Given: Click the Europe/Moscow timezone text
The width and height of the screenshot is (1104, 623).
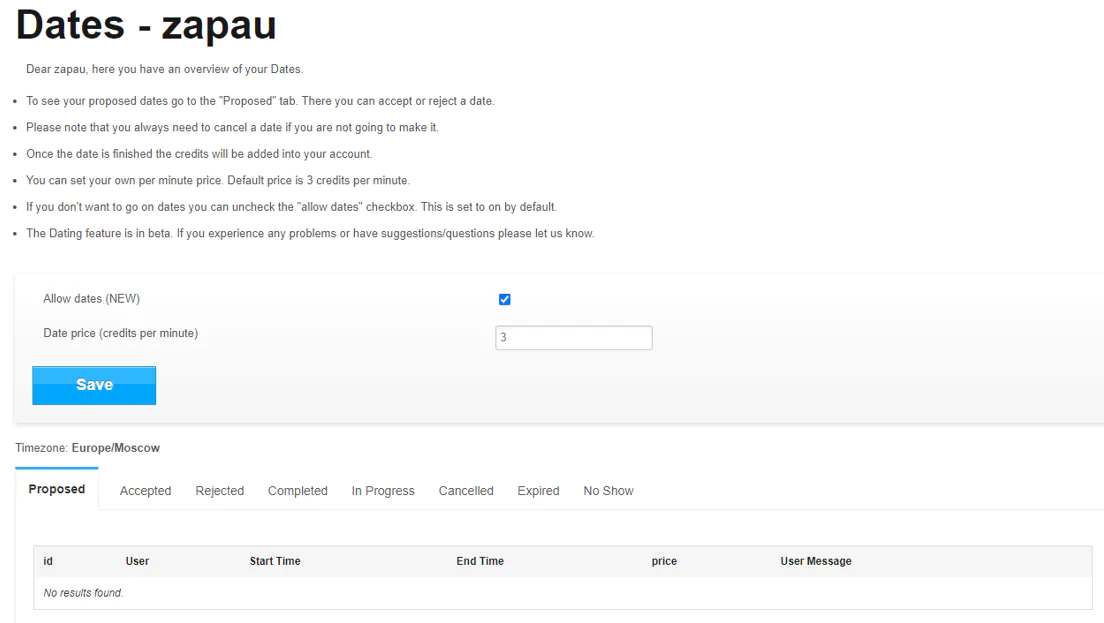Looking at the screenshot, I should pos(115,448).
